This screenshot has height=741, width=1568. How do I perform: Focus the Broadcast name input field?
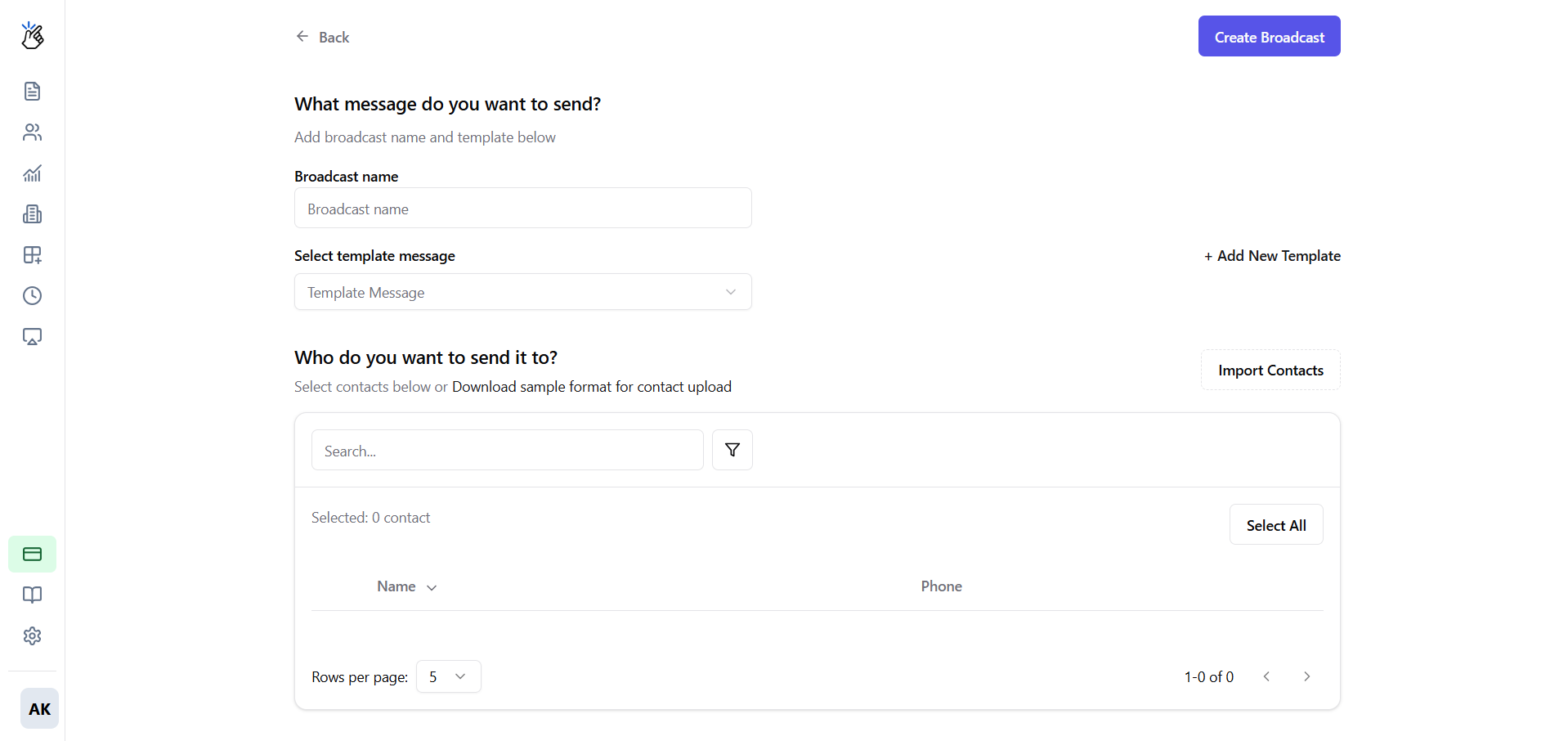click(x=522, y=209)
